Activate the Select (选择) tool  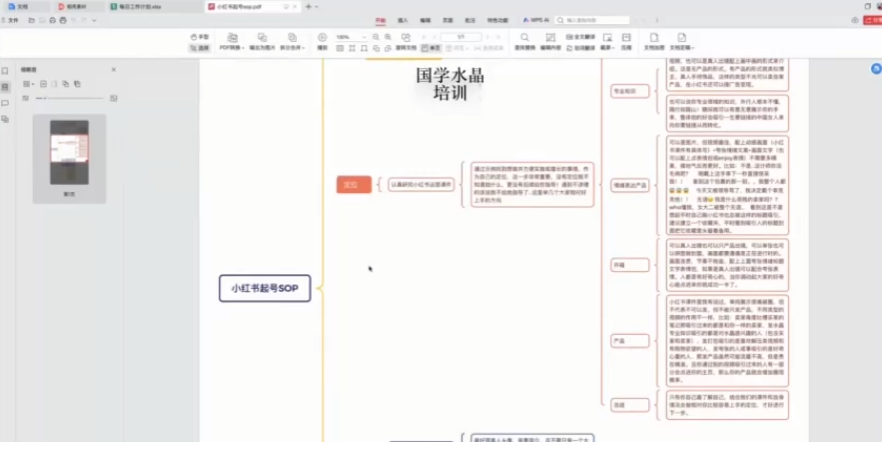click(199, 48)
